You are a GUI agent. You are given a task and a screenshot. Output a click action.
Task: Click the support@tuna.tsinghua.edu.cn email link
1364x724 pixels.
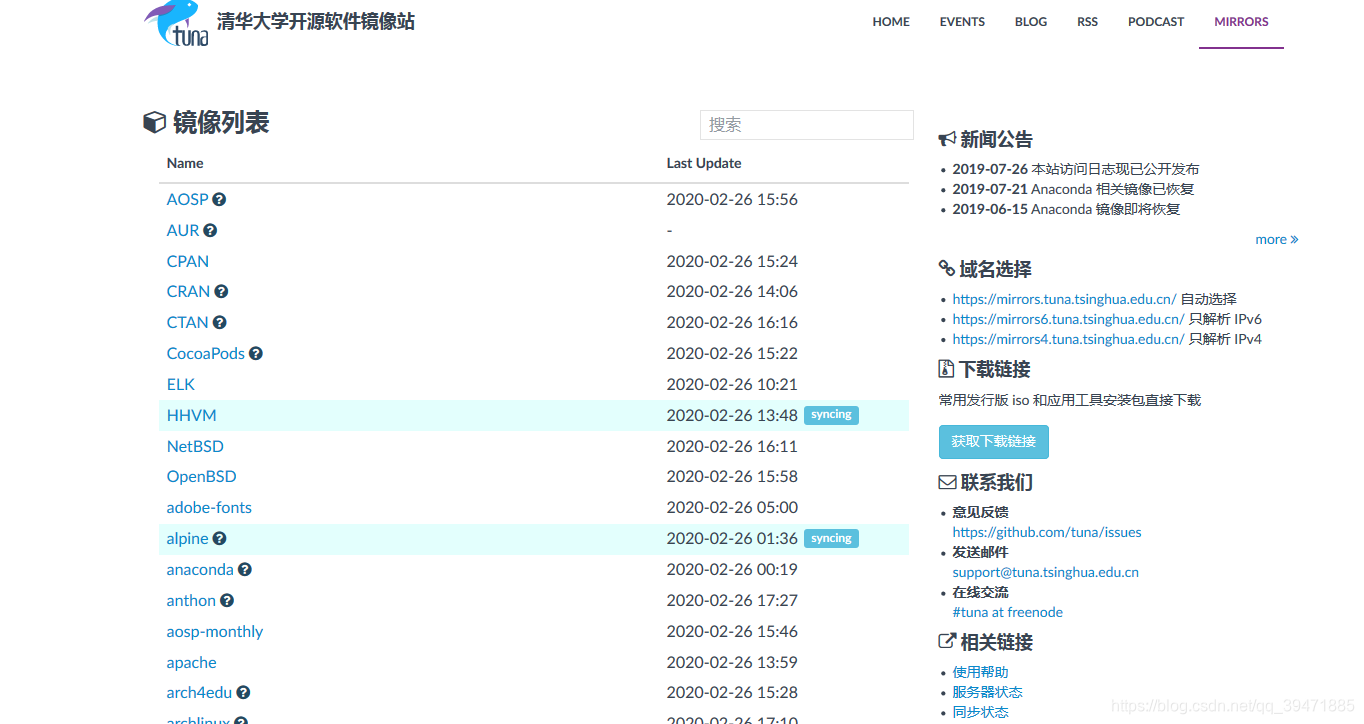click(1045, 573)
